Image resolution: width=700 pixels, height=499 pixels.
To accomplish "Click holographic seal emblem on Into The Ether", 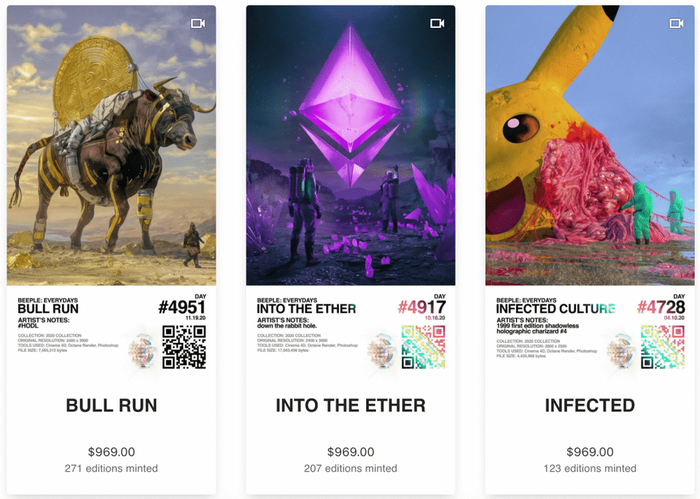I will 382,351.
